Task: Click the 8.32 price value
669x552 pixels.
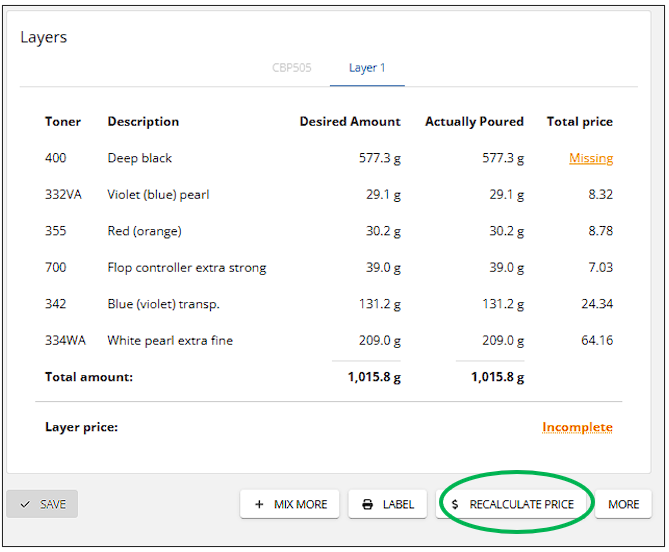Action: (x=600, y=195)
